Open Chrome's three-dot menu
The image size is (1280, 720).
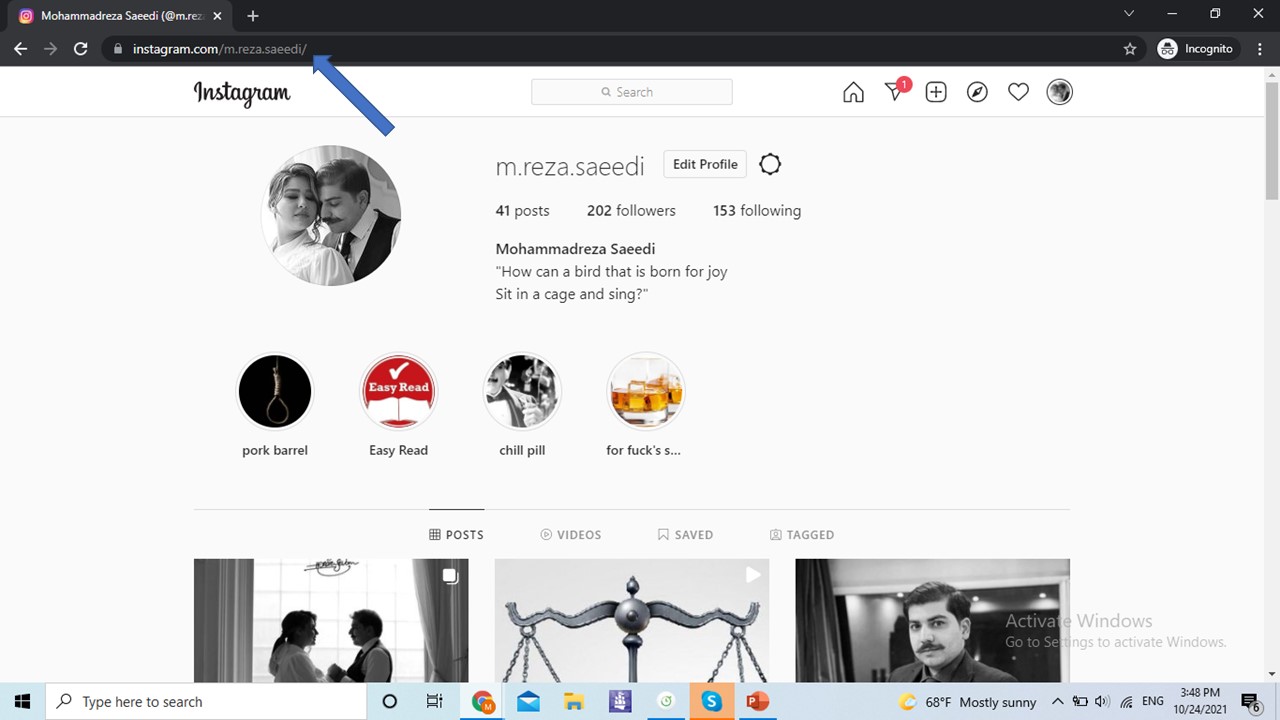tap(1259, 48)
